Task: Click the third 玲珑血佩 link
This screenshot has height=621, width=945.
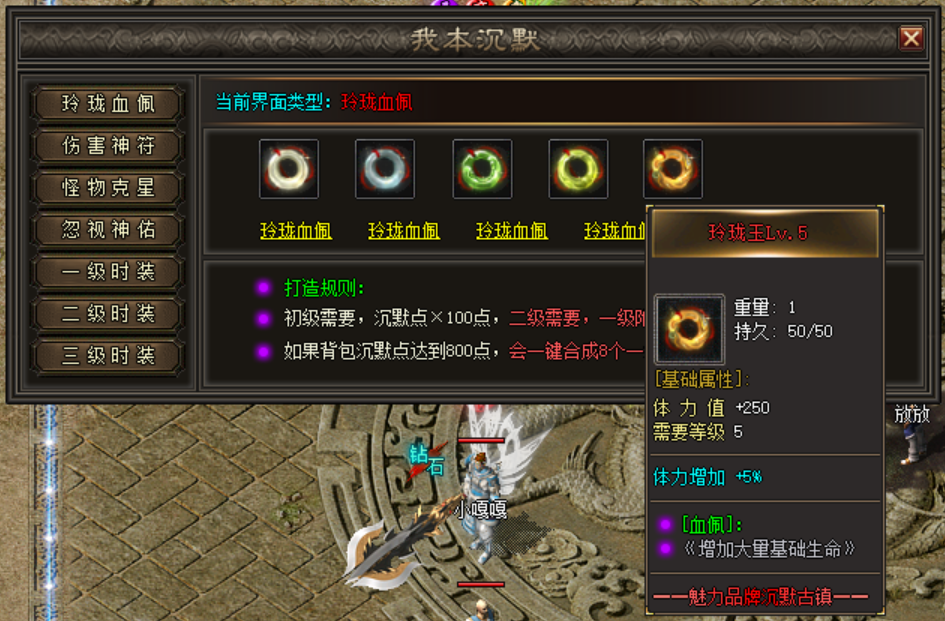Action: pos(512,230)
